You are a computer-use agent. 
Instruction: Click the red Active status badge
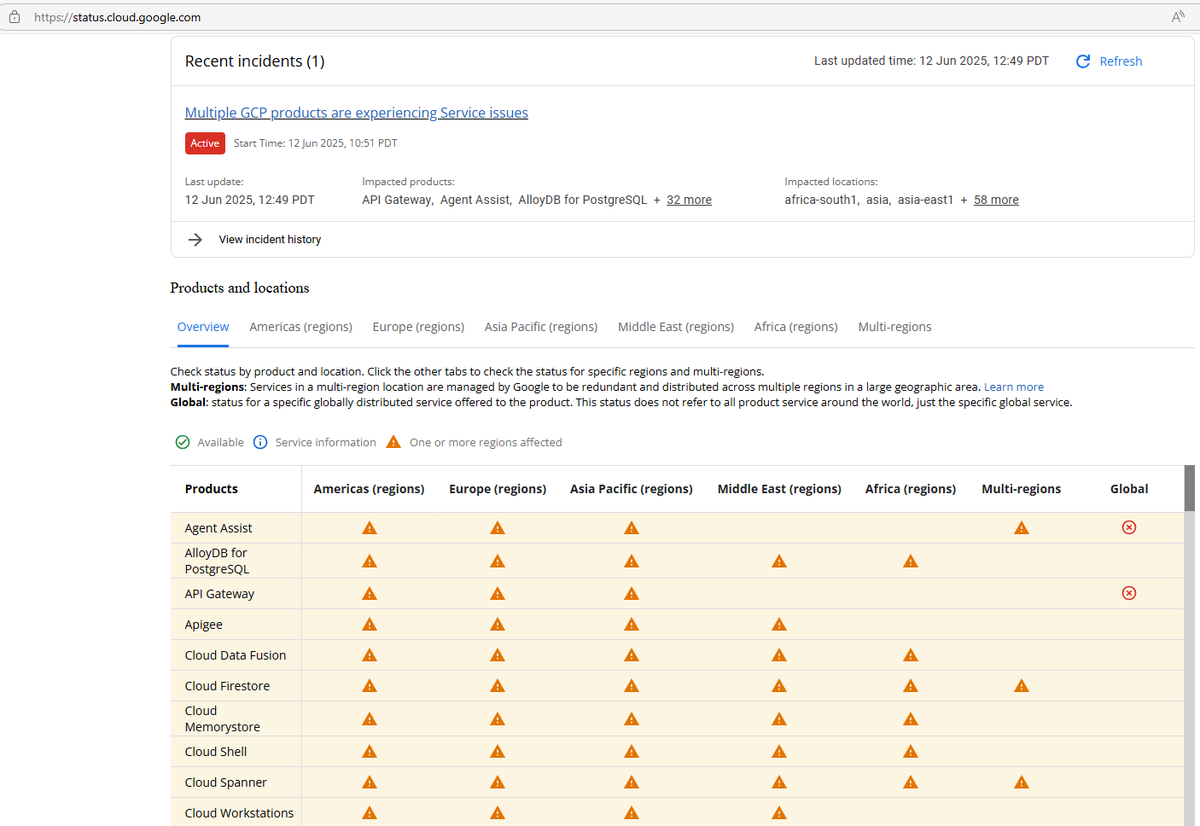[x=205, y=144]
